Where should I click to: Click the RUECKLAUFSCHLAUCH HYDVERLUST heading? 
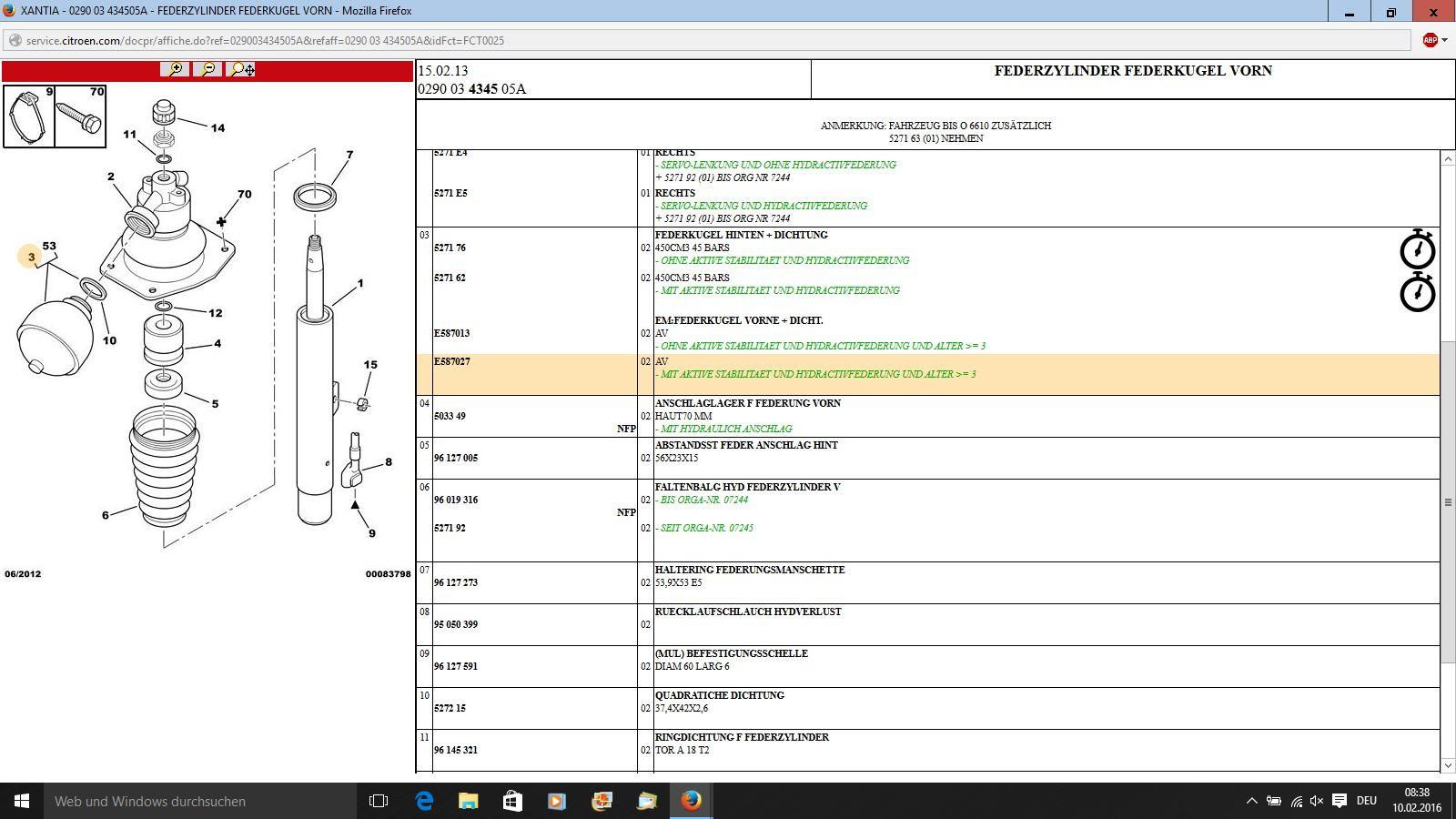pos(748,612)
